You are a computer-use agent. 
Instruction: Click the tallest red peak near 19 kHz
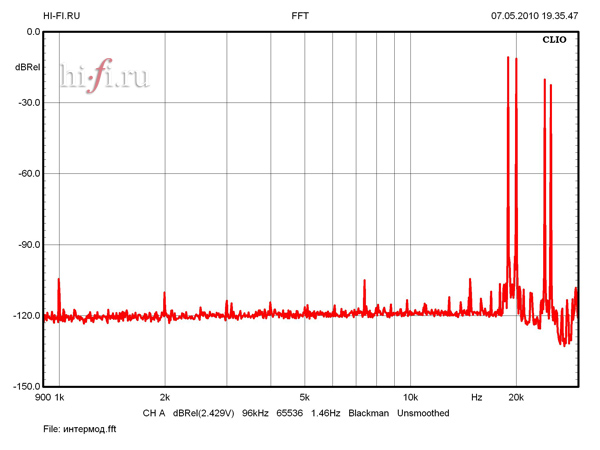pos(508,60)
